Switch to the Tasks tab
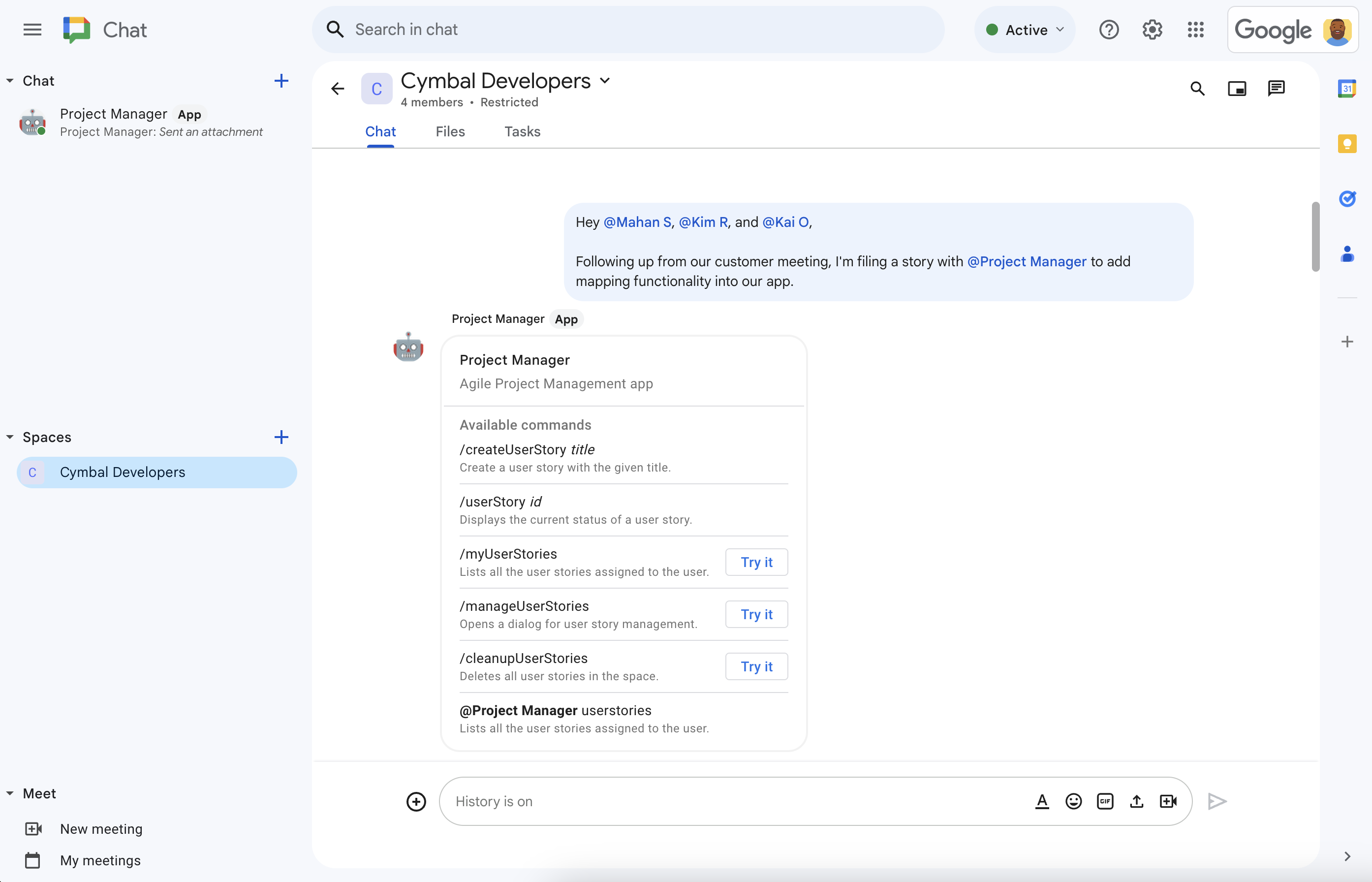This screenshot has height=882, width=1372. click(x=522, y=131)
